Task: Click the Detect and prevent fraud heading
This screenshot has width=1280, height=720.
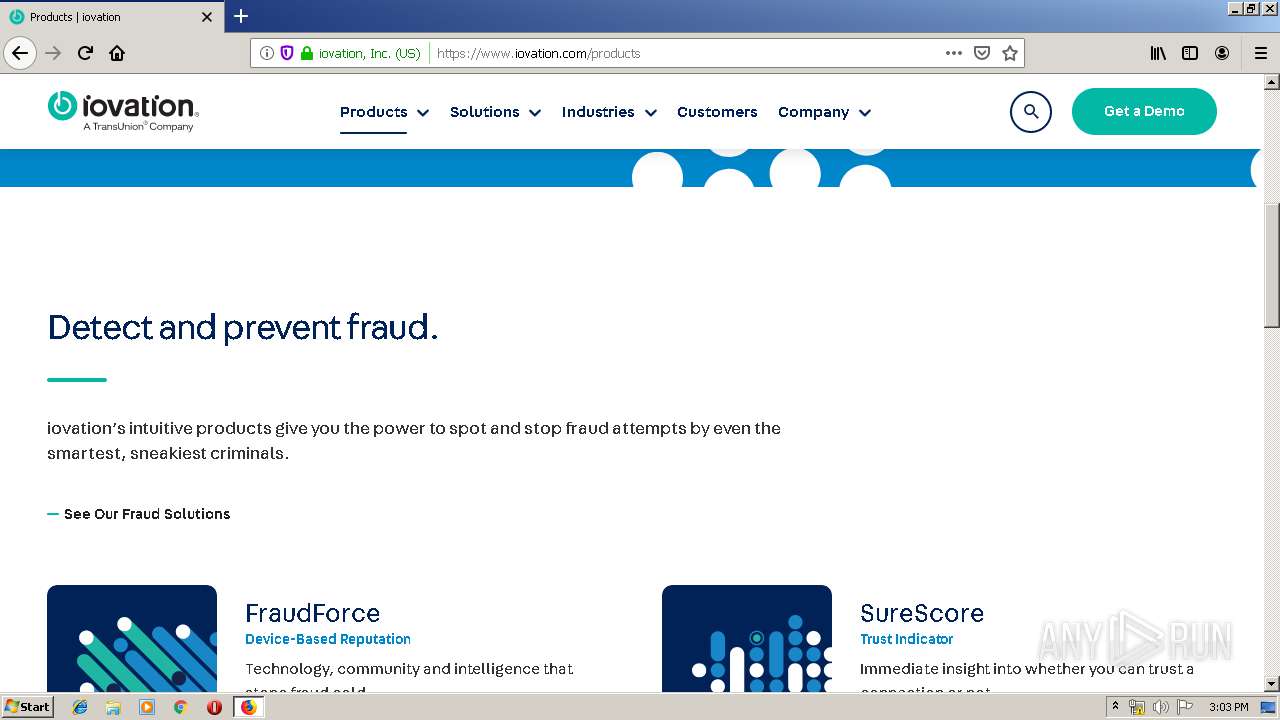Action: (x=243, y=327)
